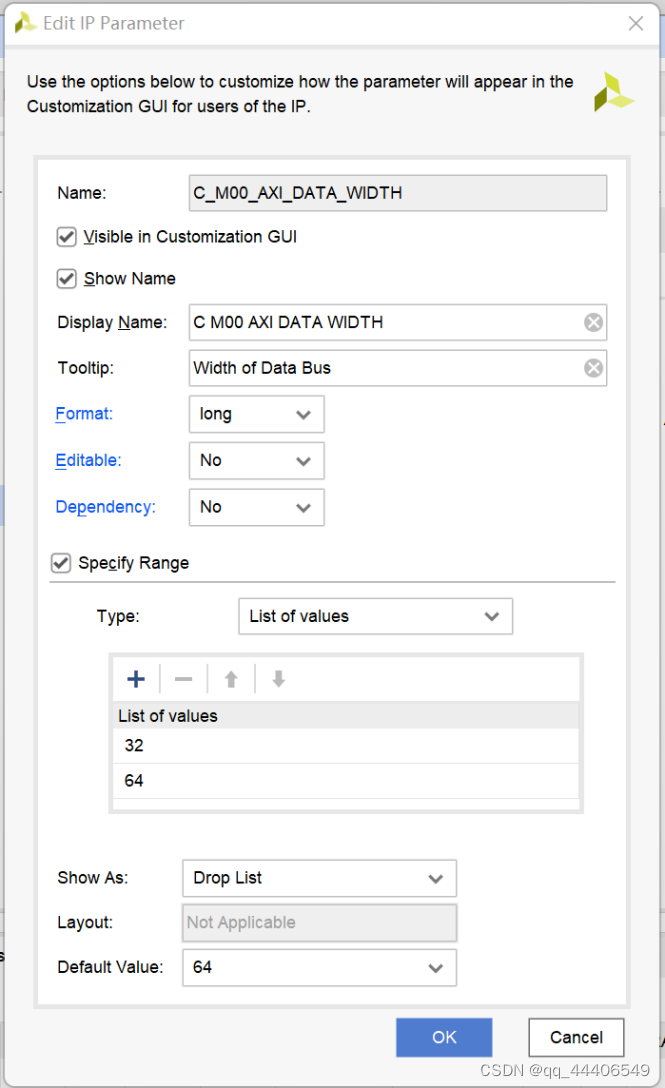The height and width of the screenshot is (1088, 665).
Task: Remove the selected list value using minus icon
Action: 183,679
